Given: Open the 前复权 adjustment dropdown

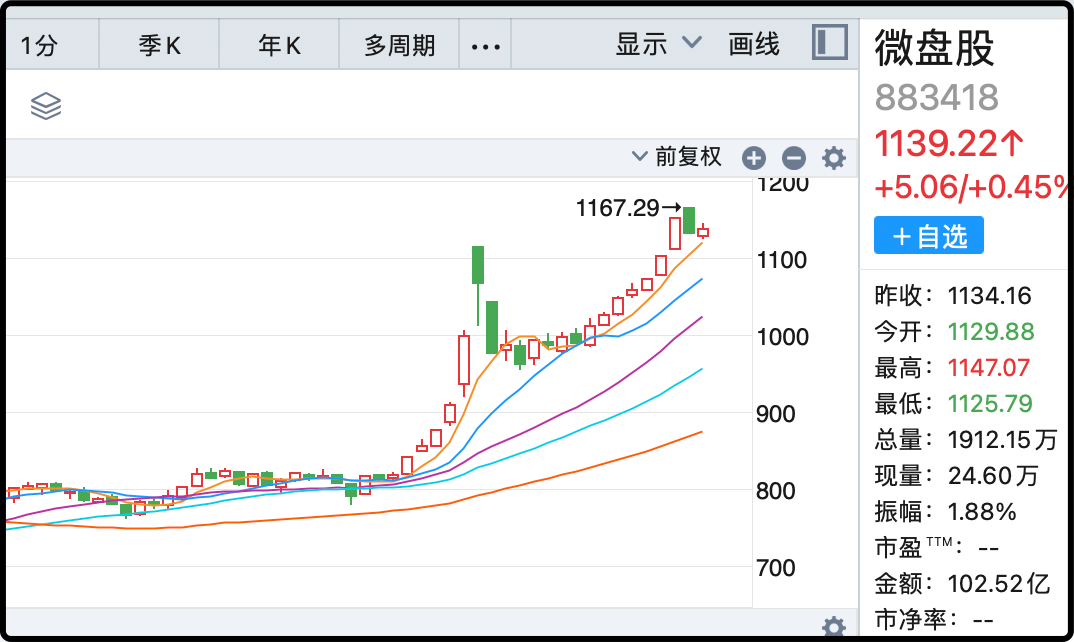Looking at the screenshot, I should [677, 157].
